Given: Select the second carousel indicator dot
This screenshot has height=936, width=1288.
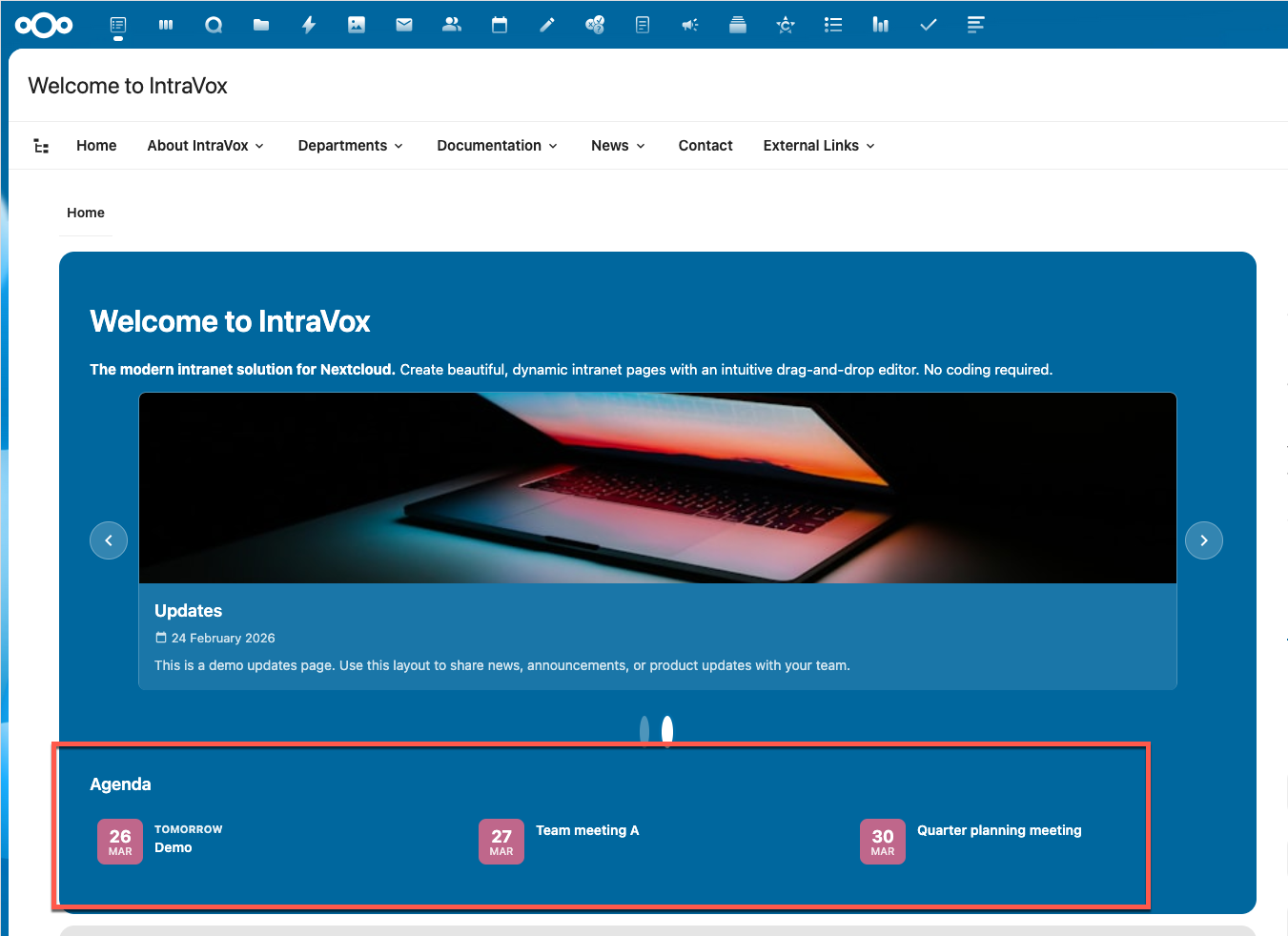Looking at the screenshot, I should click(x=667, y=730).
